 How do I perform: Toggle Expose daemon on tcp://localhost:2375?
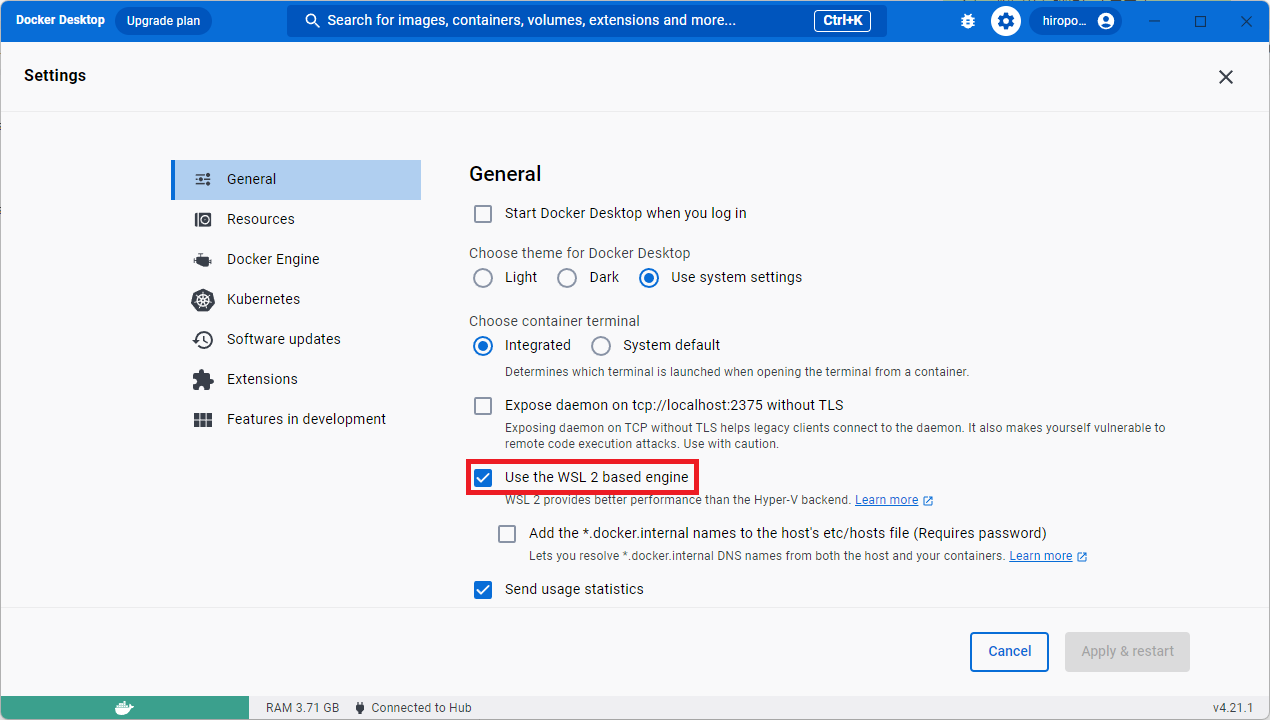[x=483, y=405]
